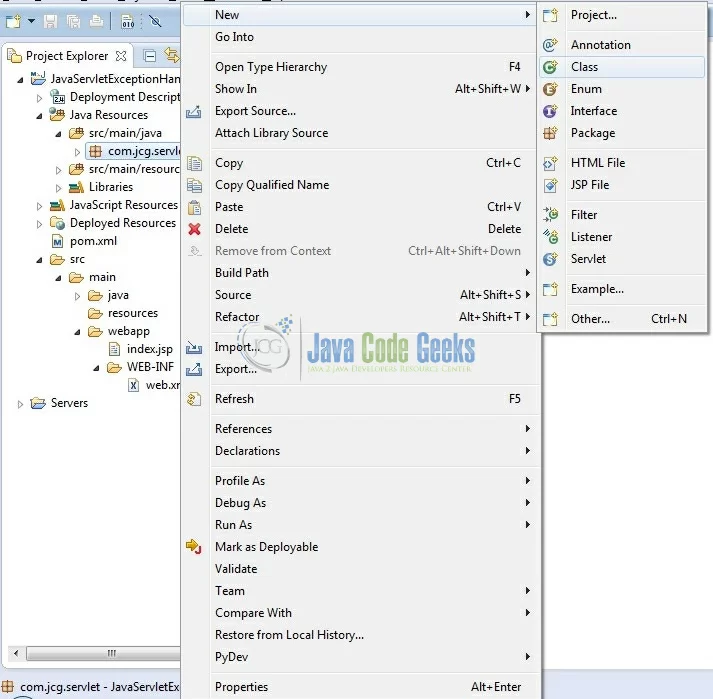This screenshot has height=699, width=713.
Task: Click the Mark as Deployable icon
Action: 194,546
